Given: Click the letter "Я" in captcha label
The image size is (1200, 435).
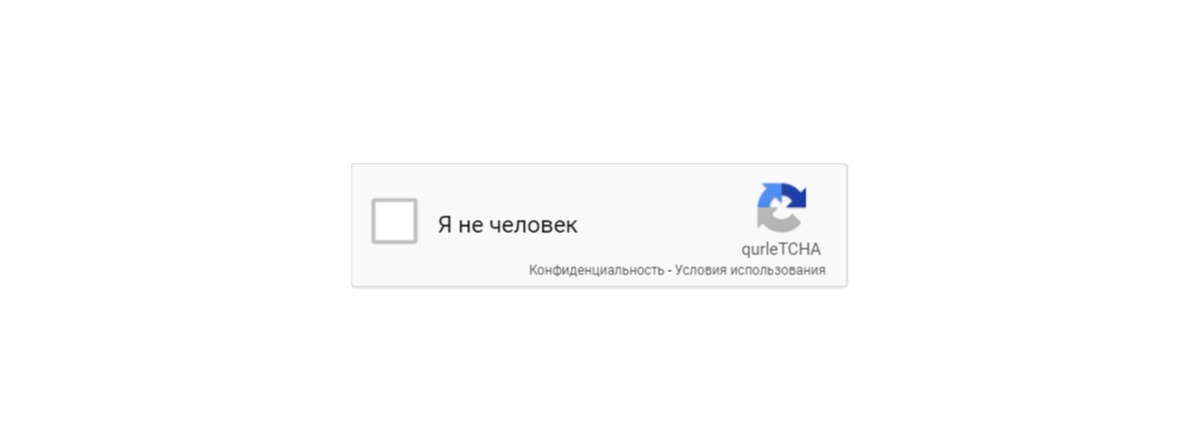Looking at the screenshot, I should pos(445,224).
